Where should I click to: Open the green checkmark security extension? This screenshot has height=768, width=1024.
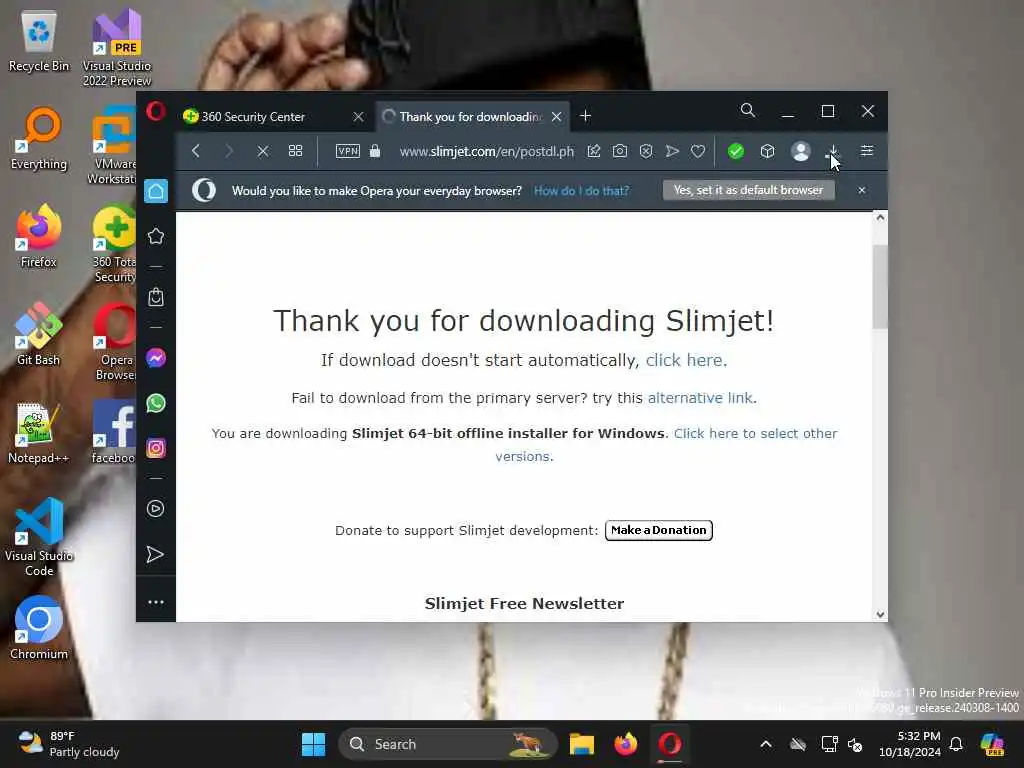click(736, 151)
